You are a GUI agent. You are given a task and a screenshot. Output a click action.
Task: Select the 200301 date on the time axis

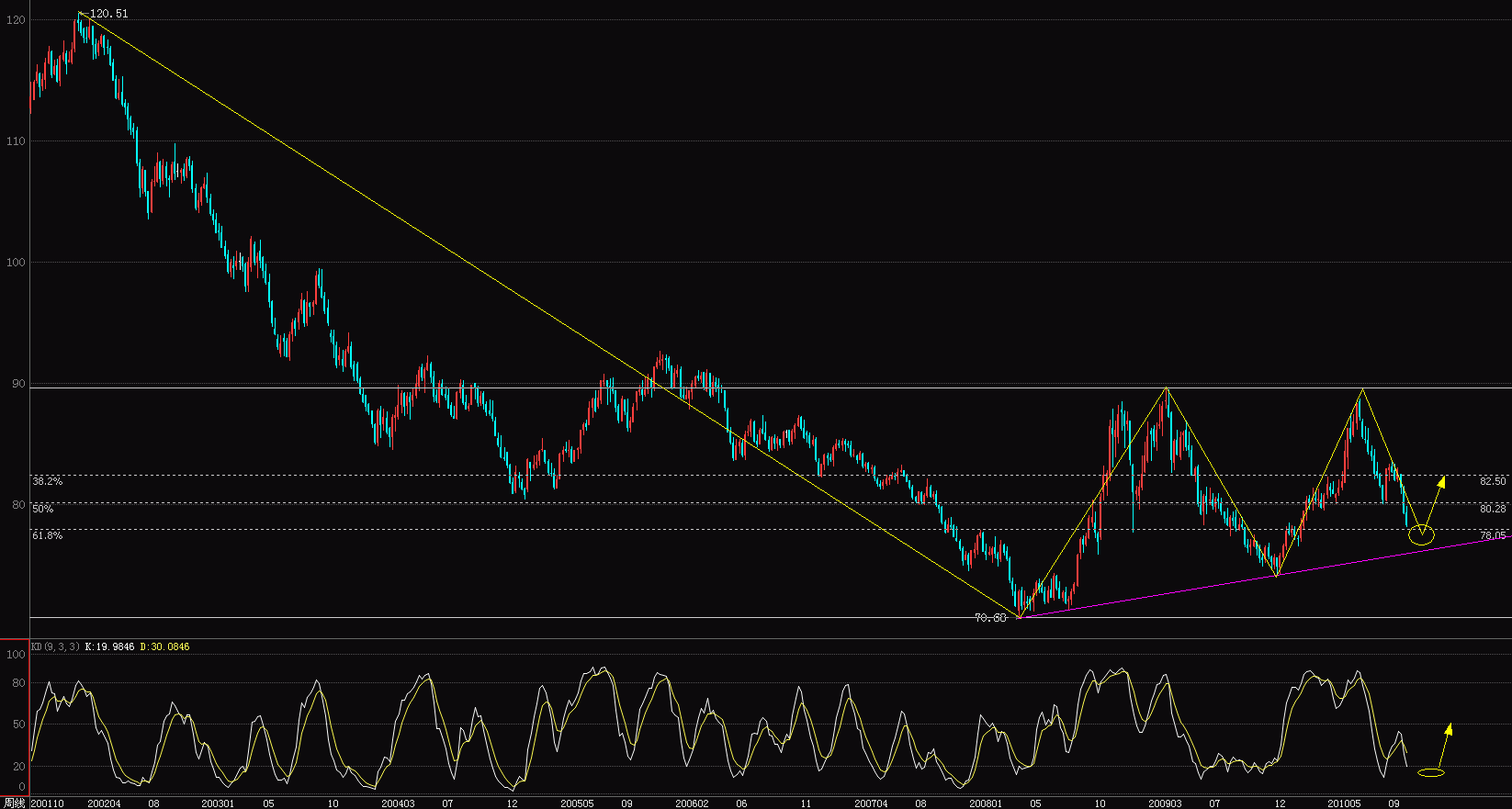coord(218,803)
